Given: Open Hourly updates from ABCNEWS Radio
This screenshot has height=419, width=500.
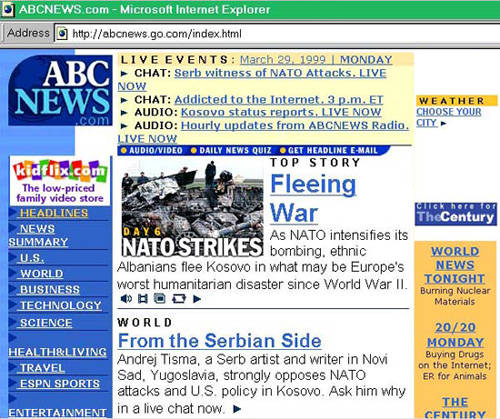Looking at the screenshot, I should click(x=295, y=126).
